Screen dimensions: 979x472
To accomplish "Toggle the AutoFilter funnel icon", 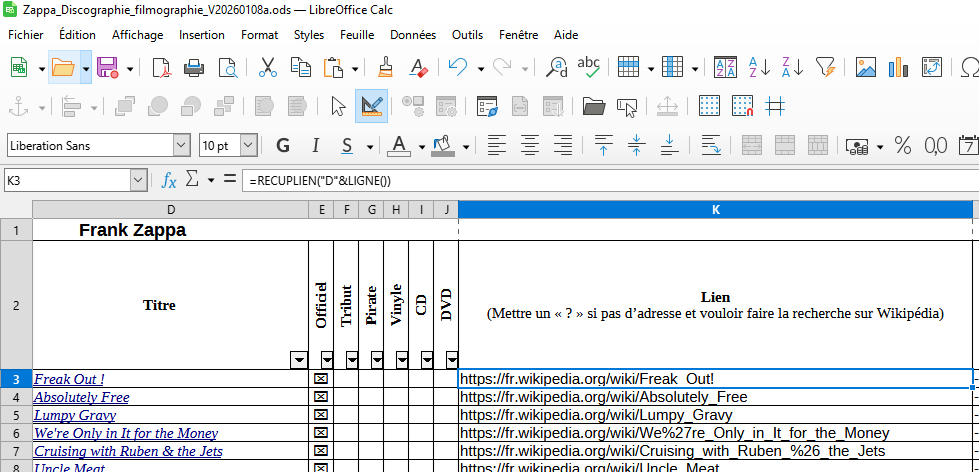I will coord(825,67).
